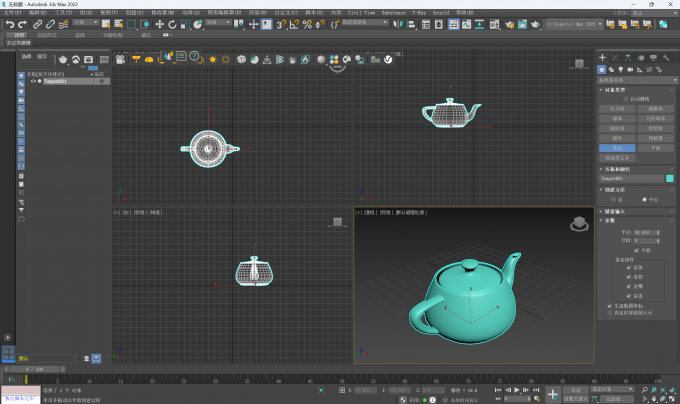Choose the Select and Scale tool
680x404 pixels.
point(185,24)
